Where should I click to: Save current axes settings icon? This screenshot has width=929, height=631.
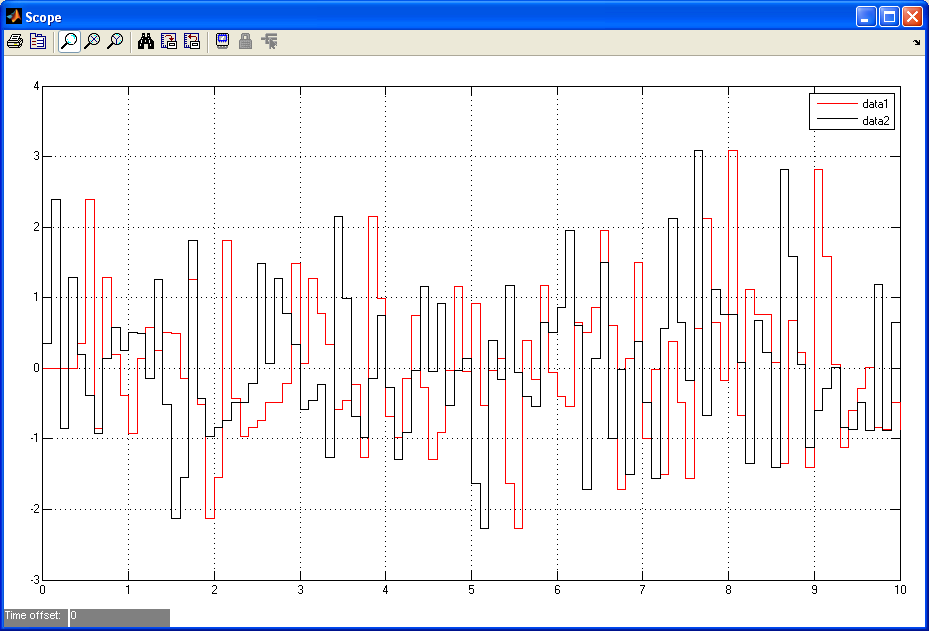coord(169,41)
